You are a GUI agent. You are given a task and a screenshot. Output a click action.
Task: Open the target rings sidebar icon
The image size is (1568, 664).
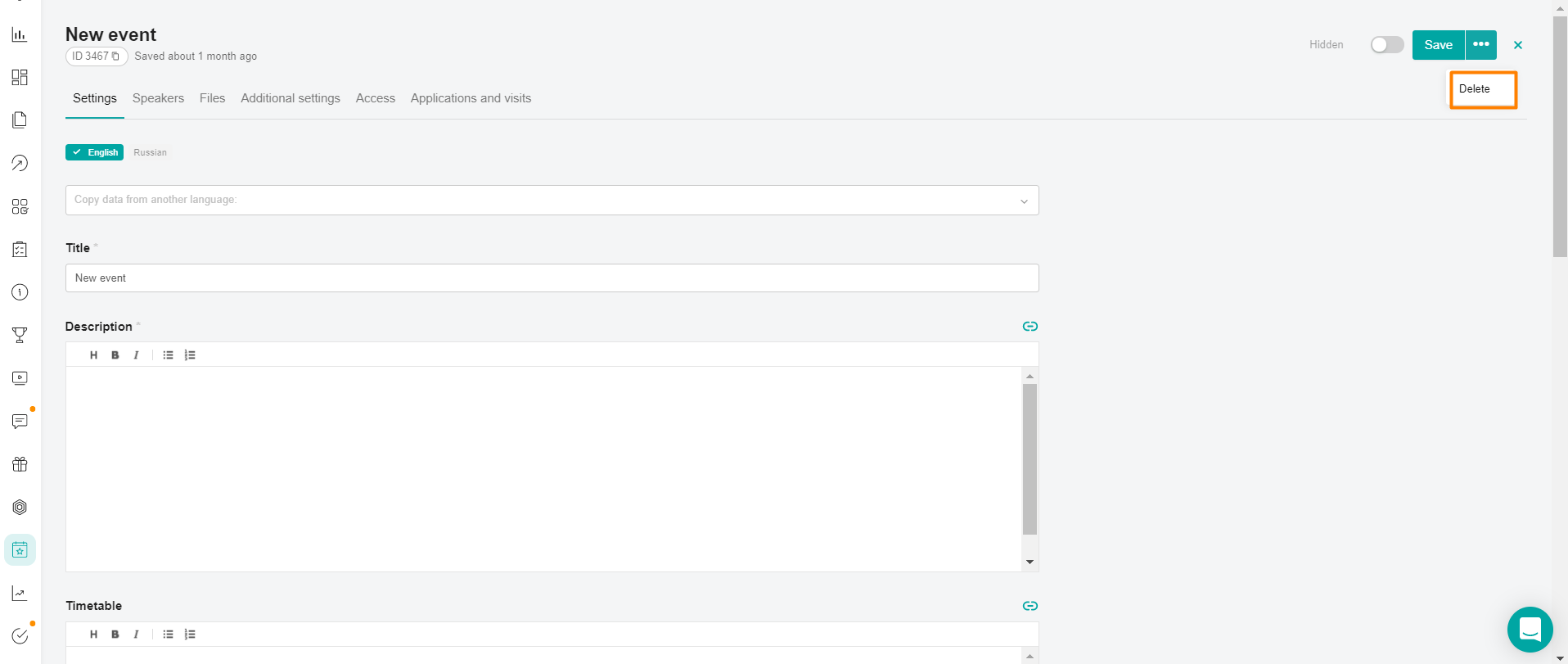(x=20, y=507)
